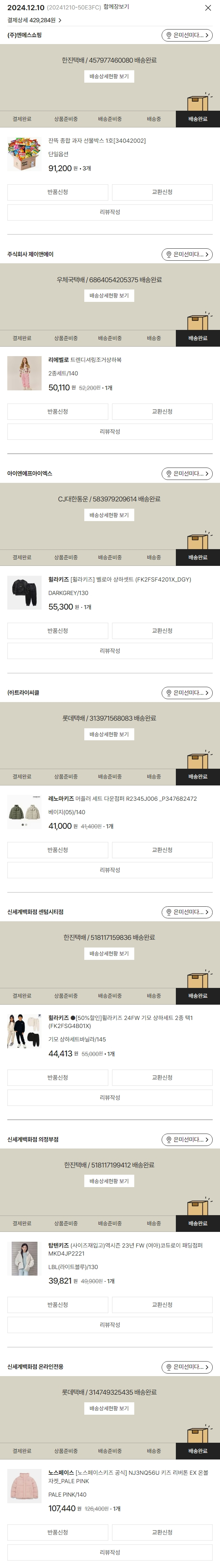Click the location pin beside 주식회사 제이앤에이

[169, 255]
